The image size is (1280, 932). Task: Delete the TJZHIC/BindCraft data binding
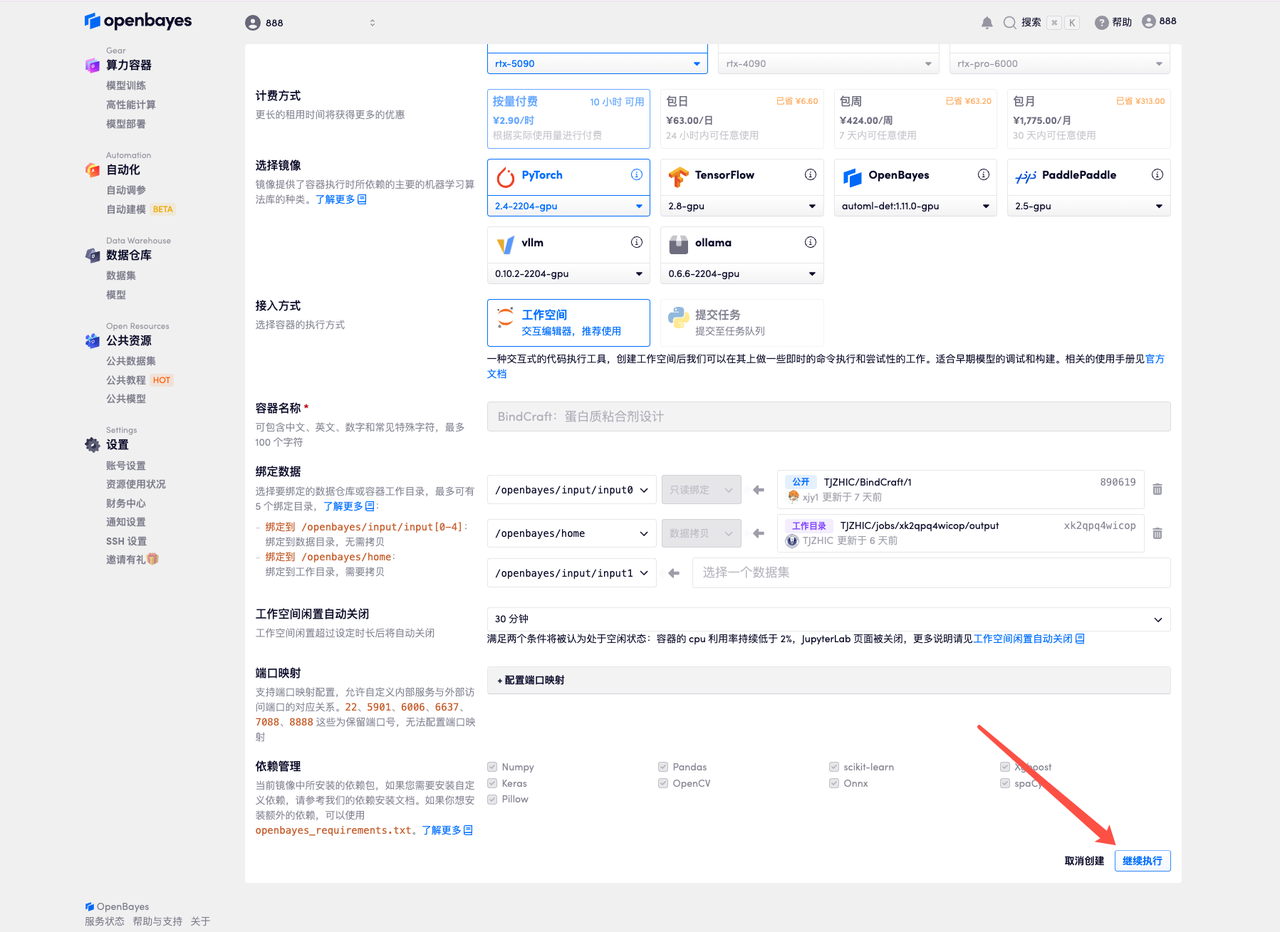1157,489
